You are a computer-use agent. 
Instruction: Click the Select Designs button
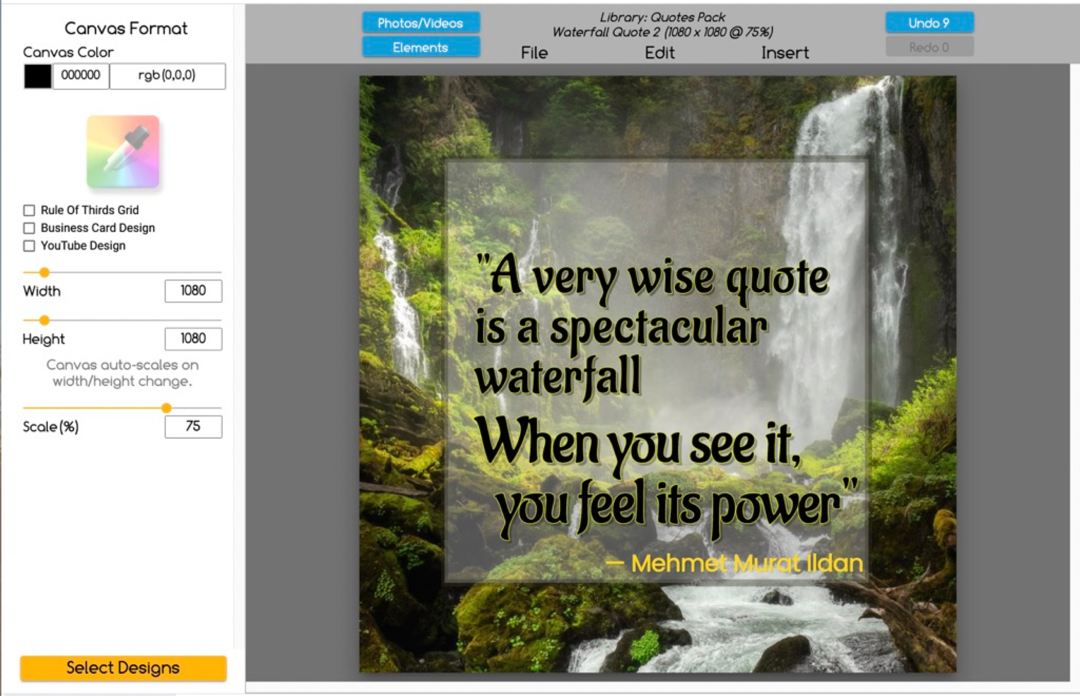(123, 668)
